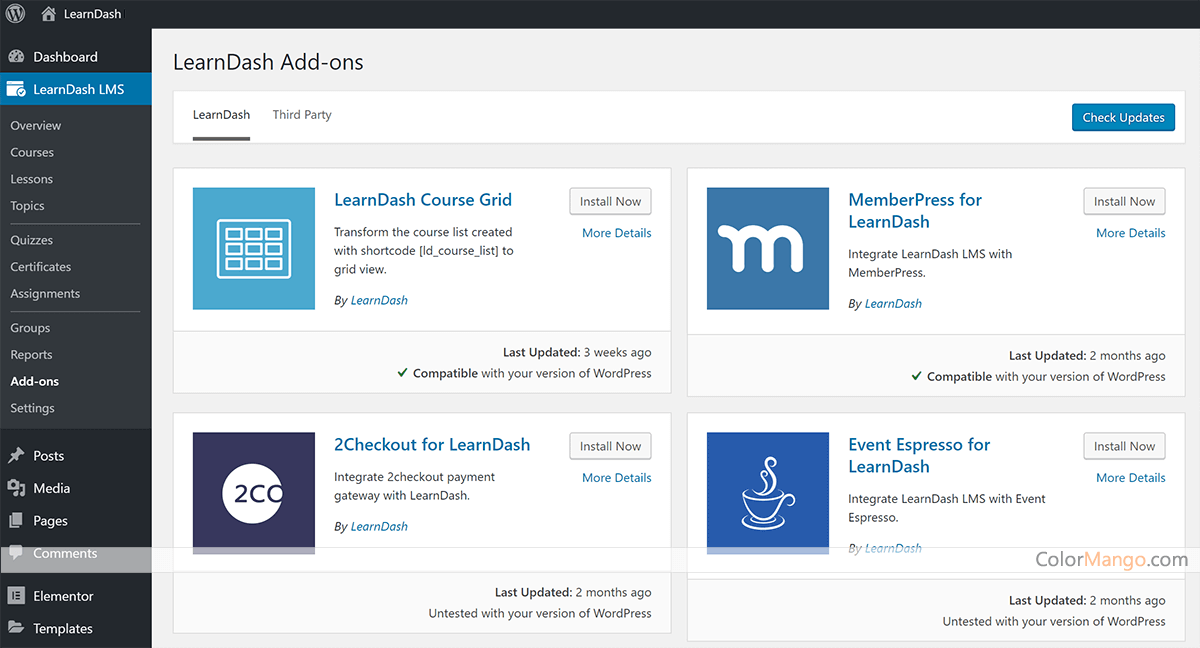Open Event Espresso for LearnDash title
This screenshot has width=1200, height=648.
coord(919,456)
